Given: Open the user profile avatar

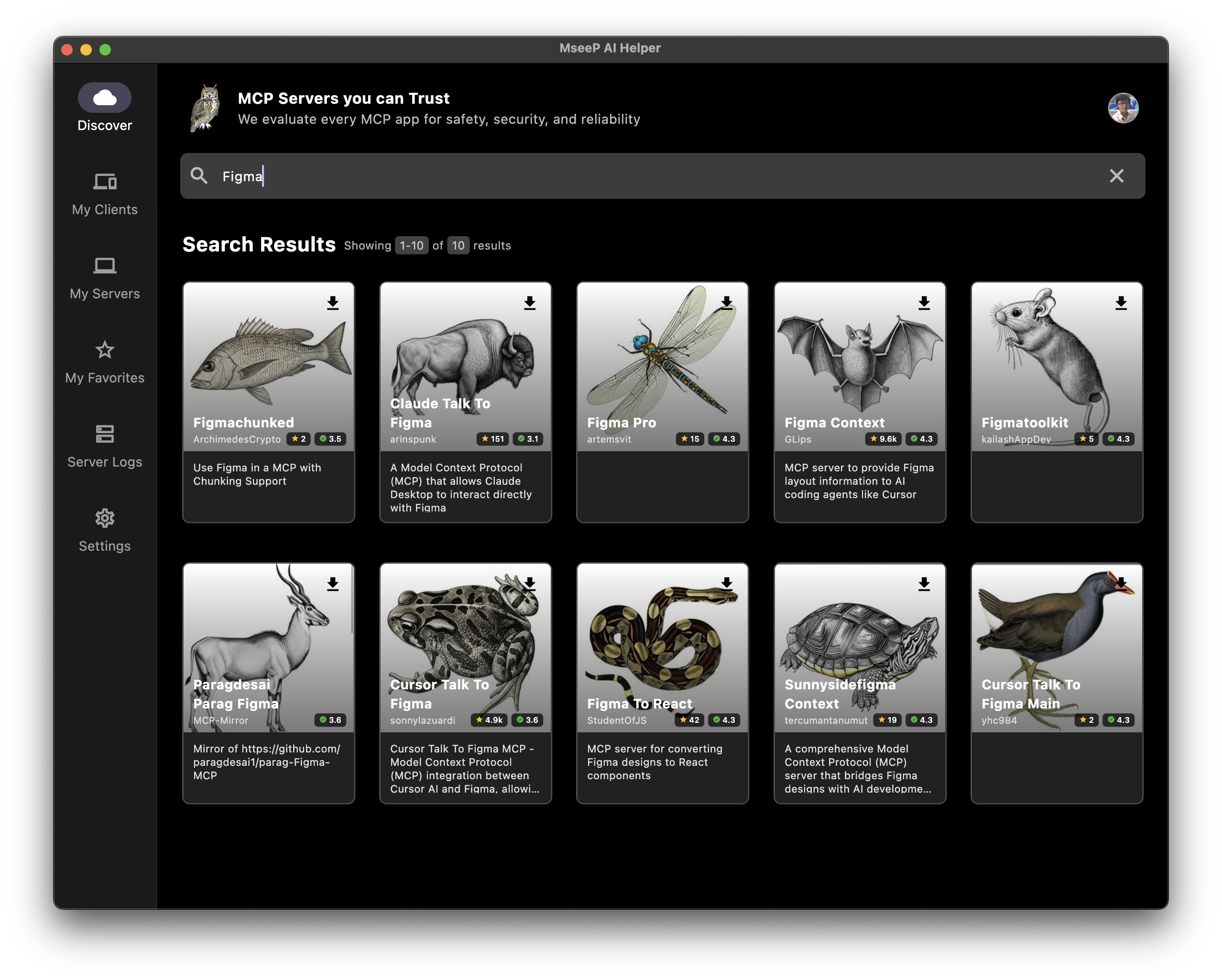Looking at the screenshot, I should coord(1123,108).
